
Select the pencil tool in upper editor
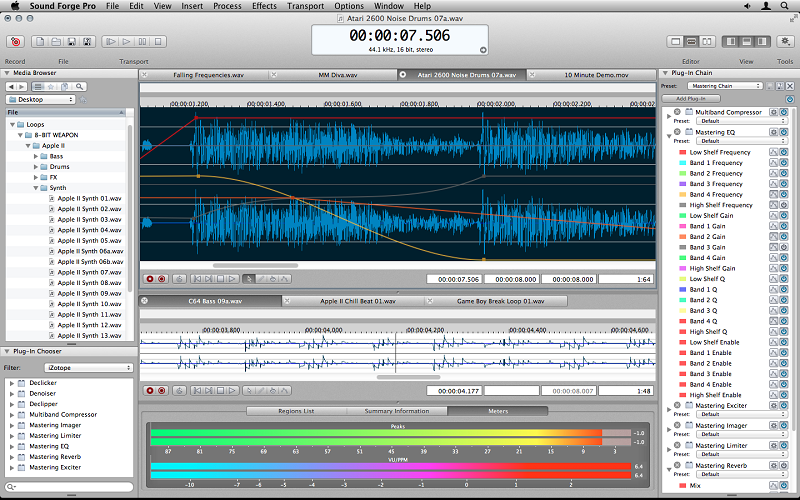click(x=261, y=279)
